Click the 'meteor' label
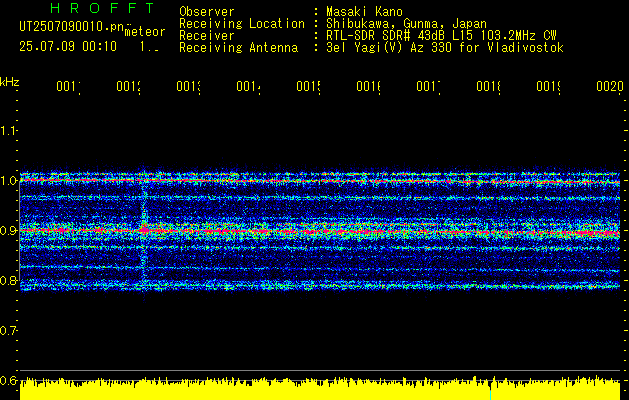Viewport: 629px width, 400px height. tap(145, 32)
